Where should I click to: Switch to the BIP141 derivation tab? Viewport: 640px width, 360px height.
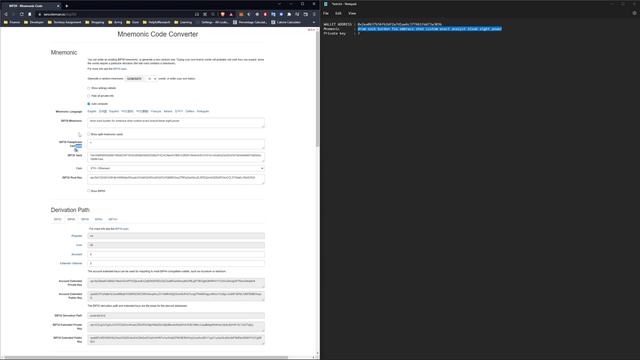pyautogui.click(x=113, y=219)
